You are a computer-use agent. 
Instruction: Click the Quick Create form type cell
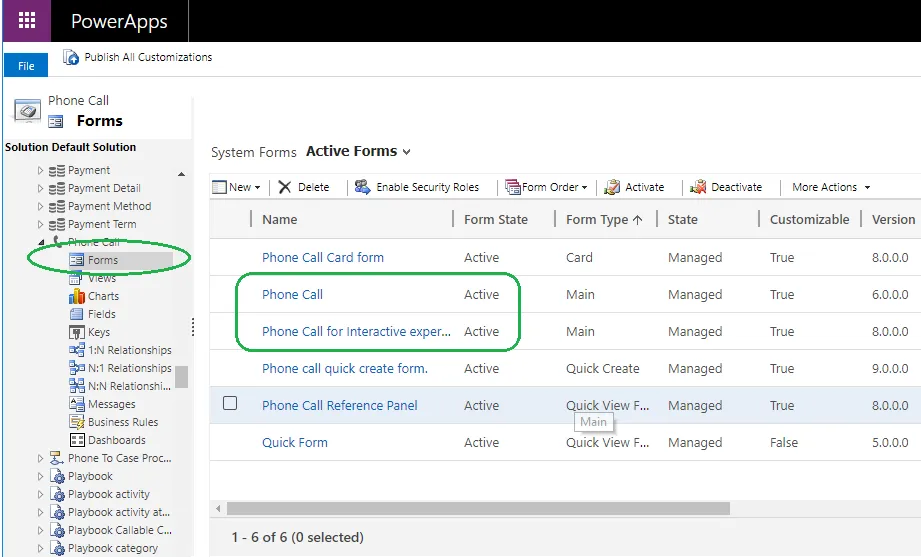(x=603, y=368)
